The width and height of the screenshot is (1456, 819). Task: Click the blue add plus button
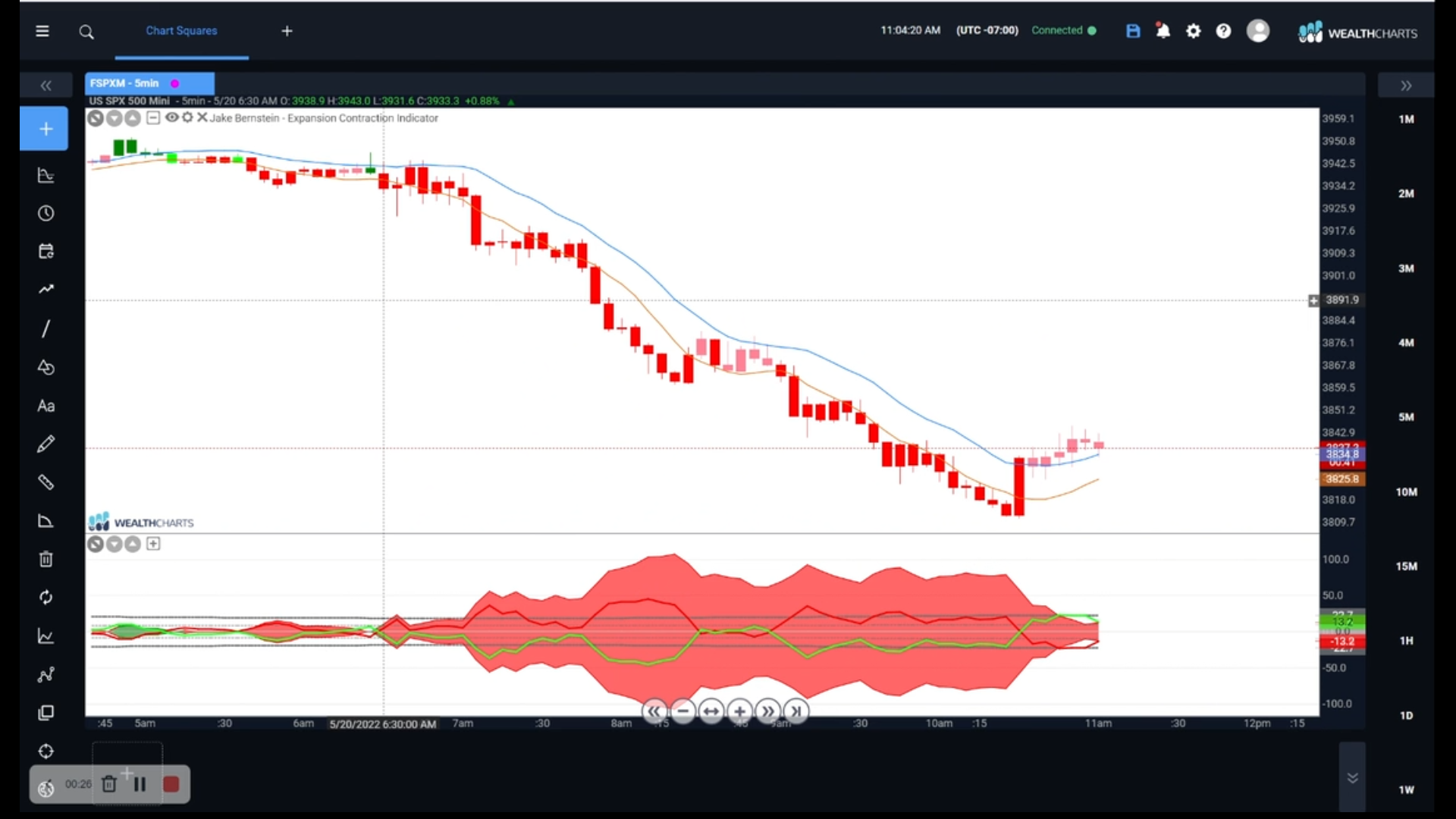coord(45,129)
